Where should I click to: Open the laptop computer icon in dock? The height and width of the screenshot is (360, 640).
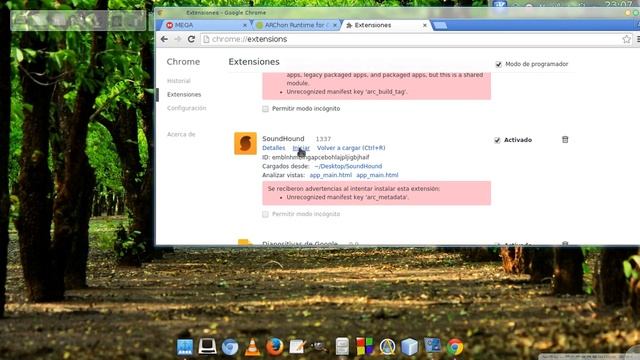coord(207,346)
